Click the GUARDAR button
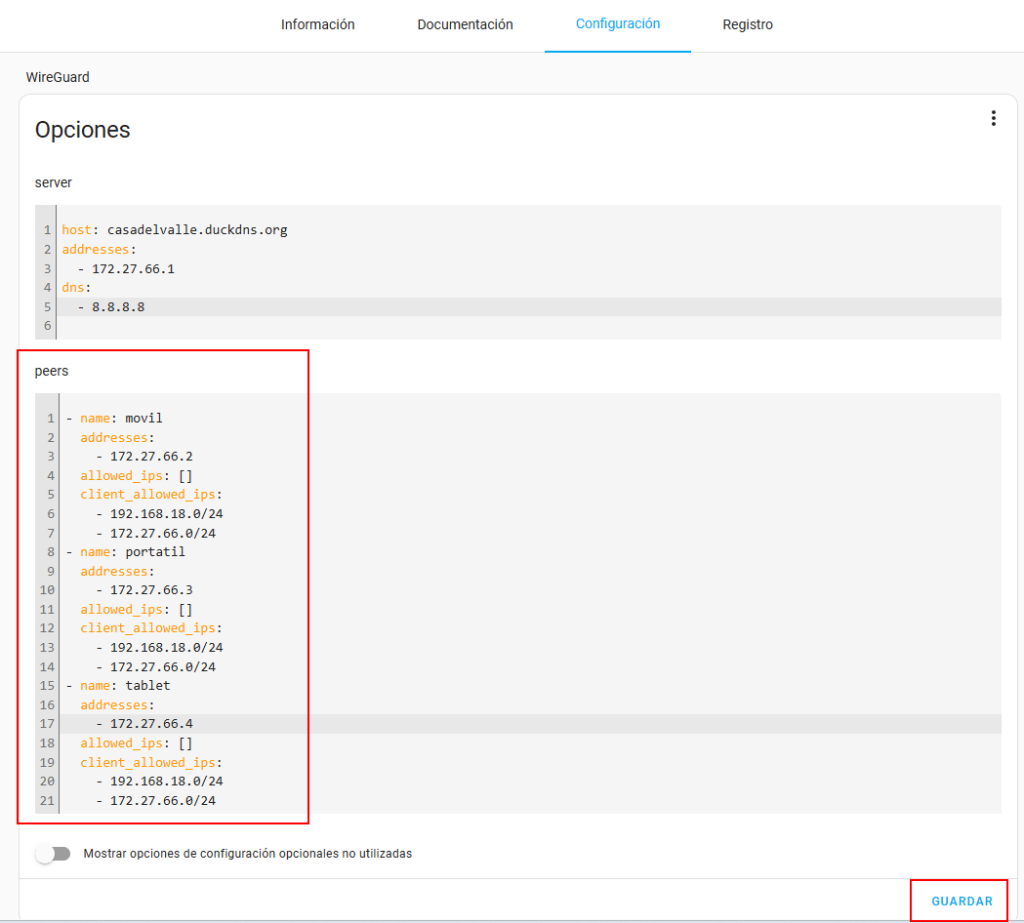 [x=961, y=901]
